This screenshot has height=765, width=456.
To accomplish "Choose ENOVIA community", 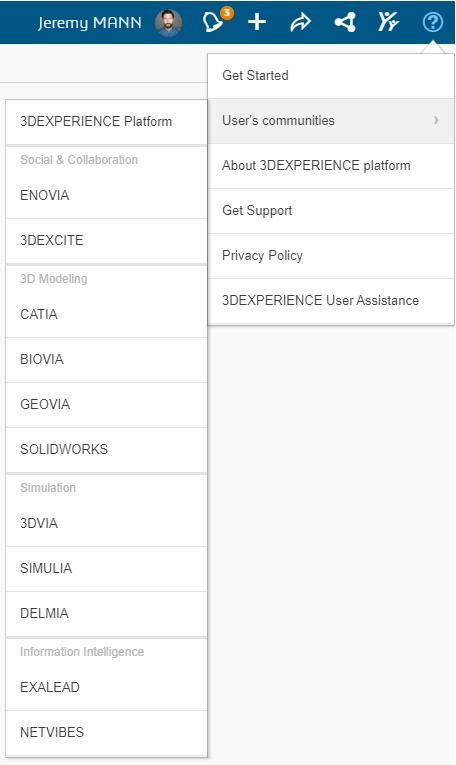I will coord(106,196).
